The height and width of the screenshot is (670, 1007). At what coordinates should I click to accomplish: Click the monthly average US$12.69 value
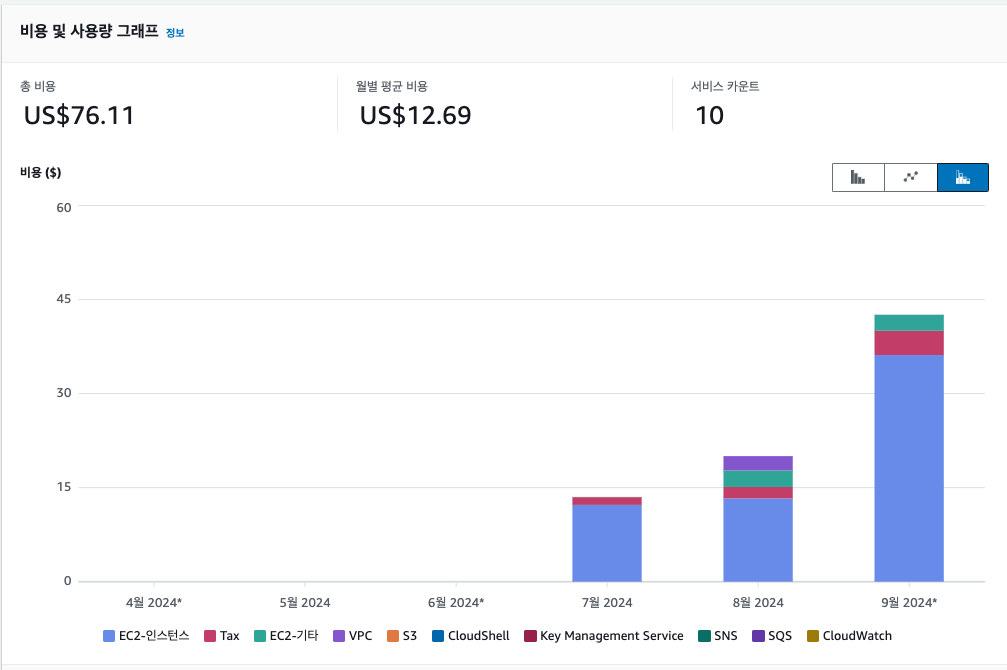tap(416, 116)
